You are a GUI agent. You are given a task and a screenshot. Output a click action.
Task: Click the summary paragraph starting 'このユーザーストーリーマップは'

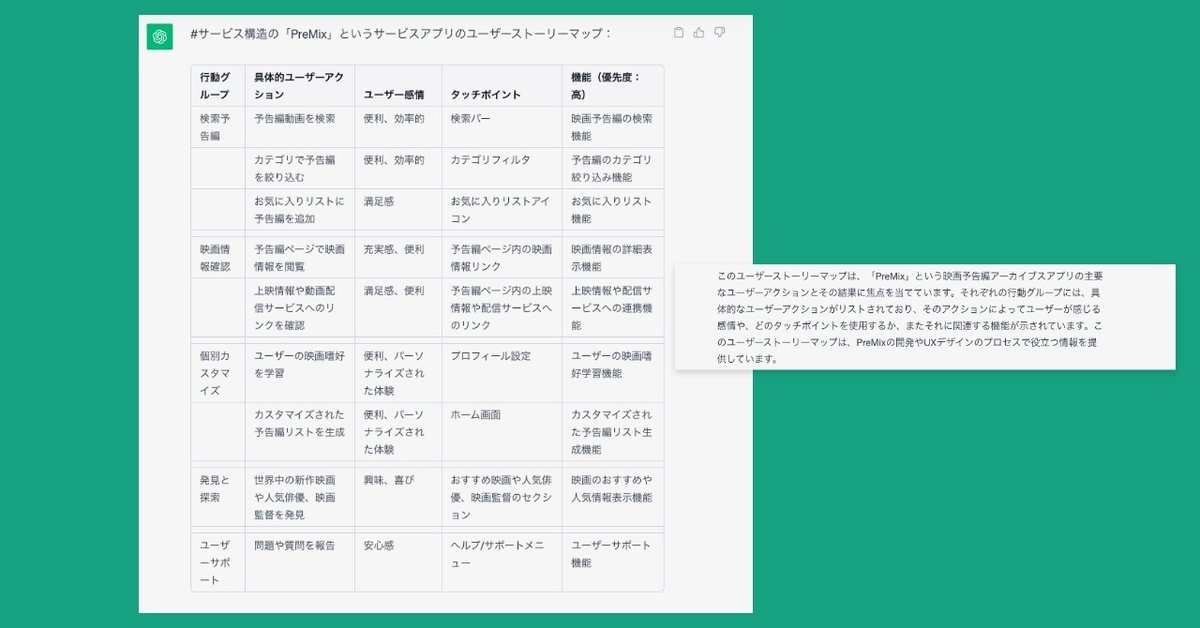click(x=910, y=316)
